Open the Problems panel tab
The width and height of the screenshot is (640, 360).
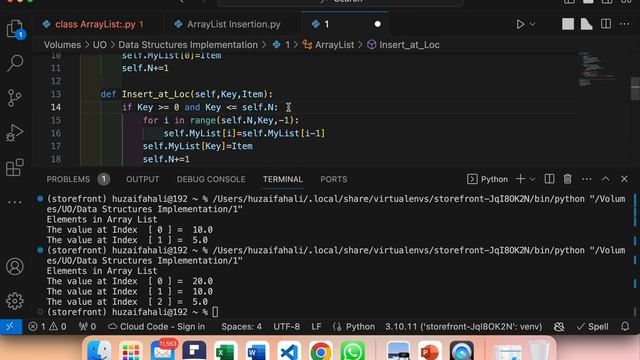[x=68, y=180]
